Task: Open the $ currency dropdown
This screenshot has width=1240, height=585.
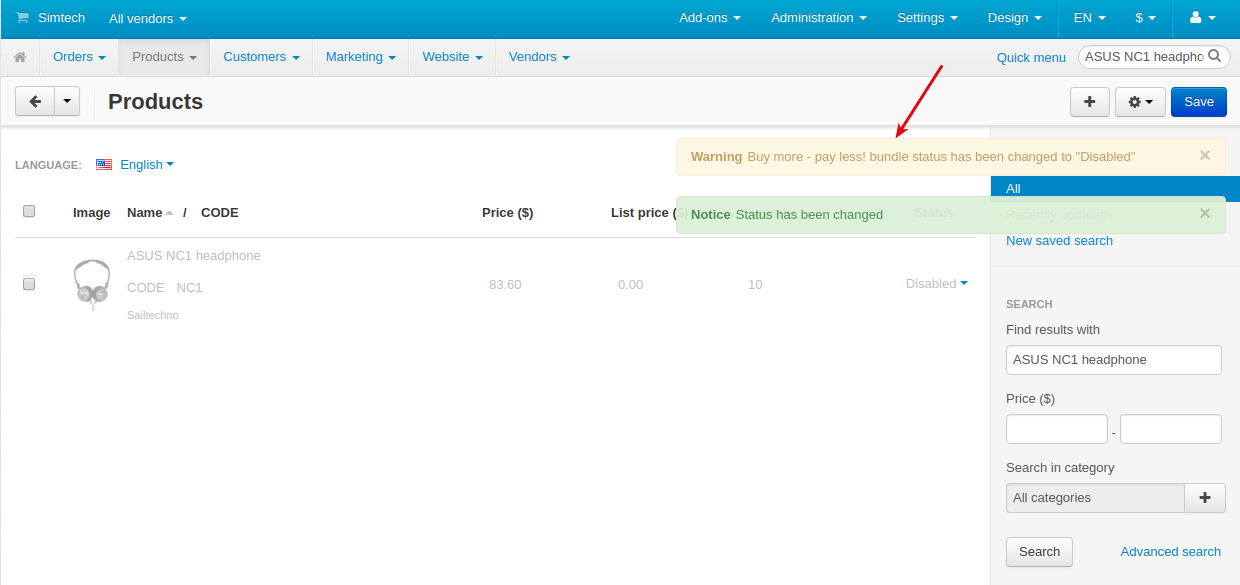Action: pos(1145,18)
